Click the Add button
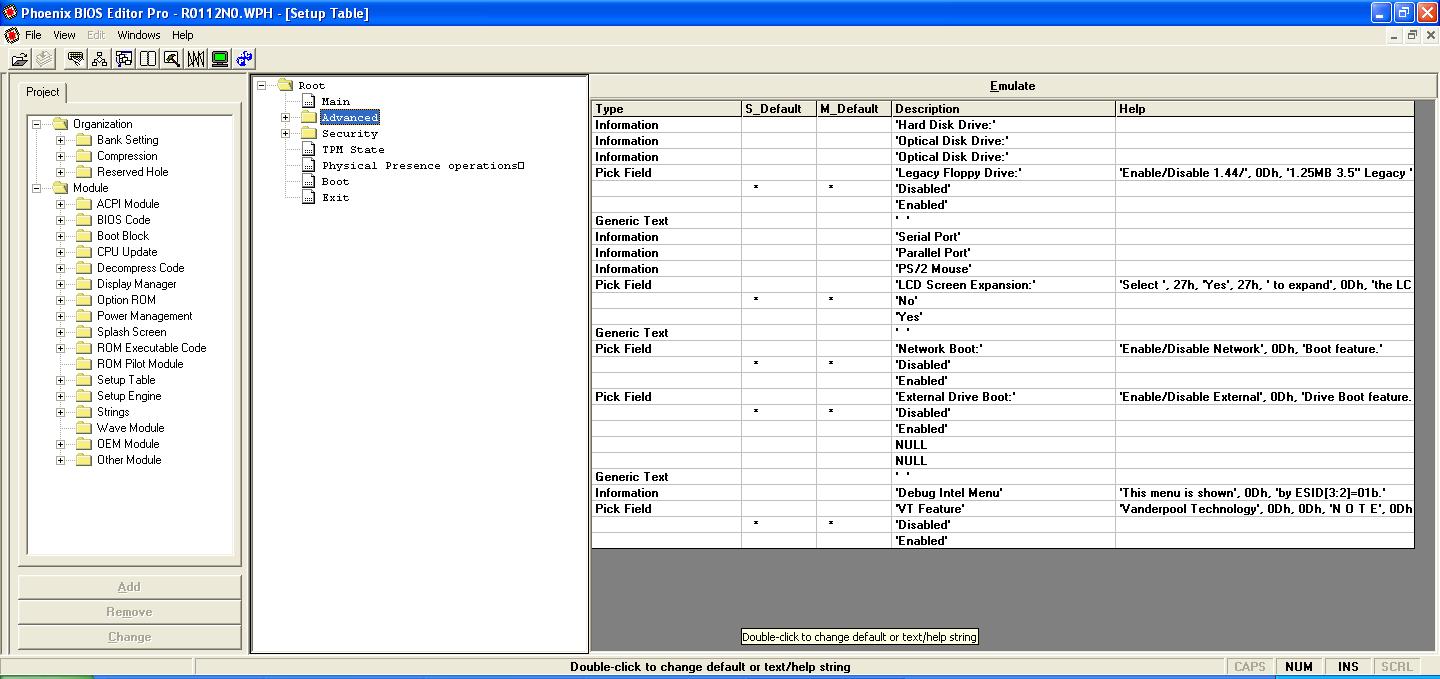Screen dimensions: 1440x679 click(129, 587)
